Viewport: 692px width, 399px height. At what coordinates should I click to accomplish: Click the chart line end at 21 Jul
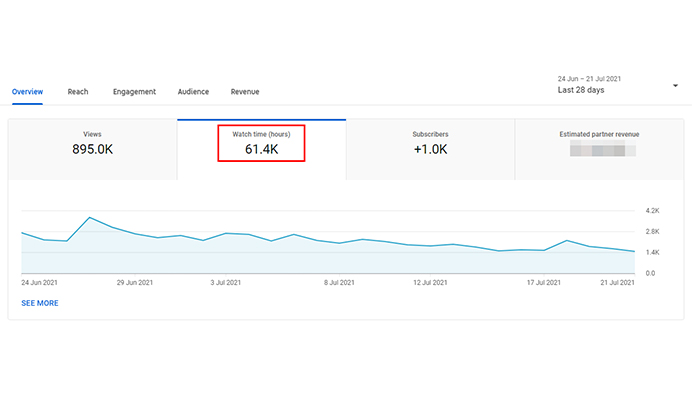[x=634, y=252]
